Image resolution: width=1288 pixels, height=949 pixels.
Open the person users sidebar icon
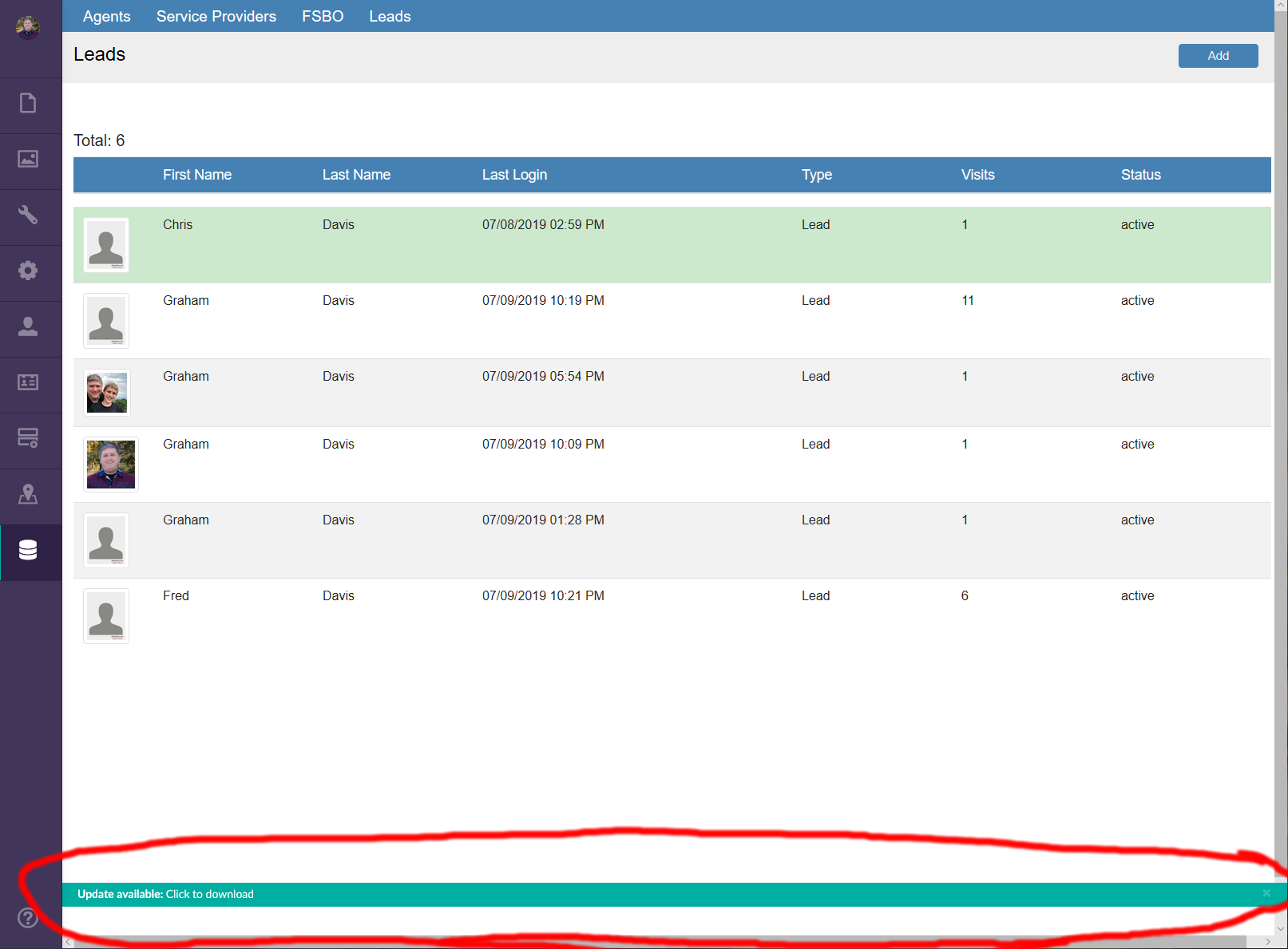(28, 326)
